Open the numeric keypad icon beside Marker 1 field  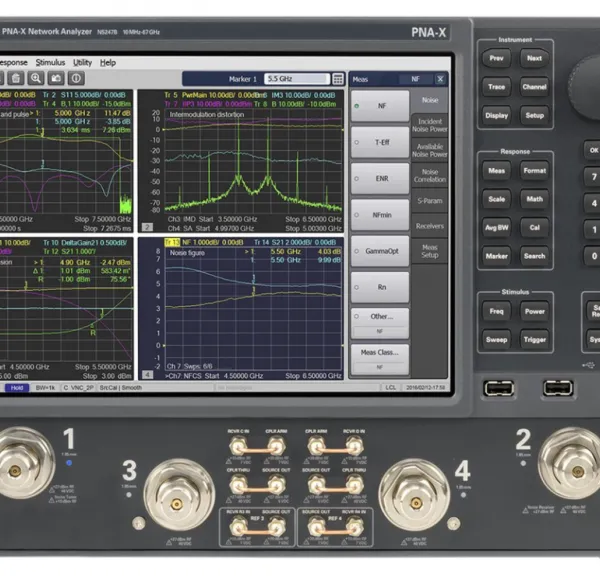tap(338, 79)
